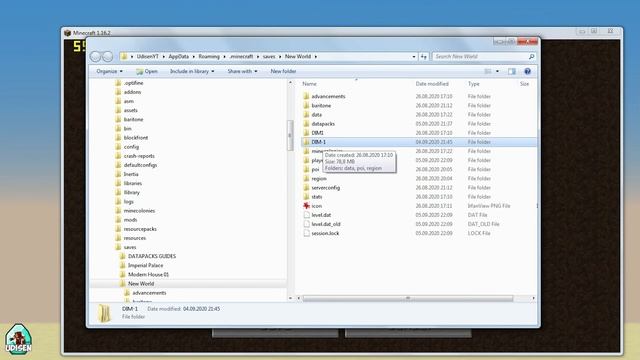Select the level.dat_old file
Screen dimensions: 640x360
pyautogui.click(x=326, y=224)
